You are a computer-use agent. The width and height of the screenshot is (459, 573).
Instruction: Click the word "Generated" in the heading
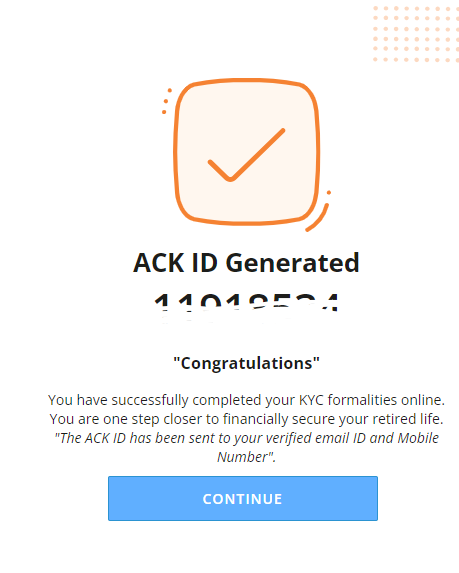point(292,263)
